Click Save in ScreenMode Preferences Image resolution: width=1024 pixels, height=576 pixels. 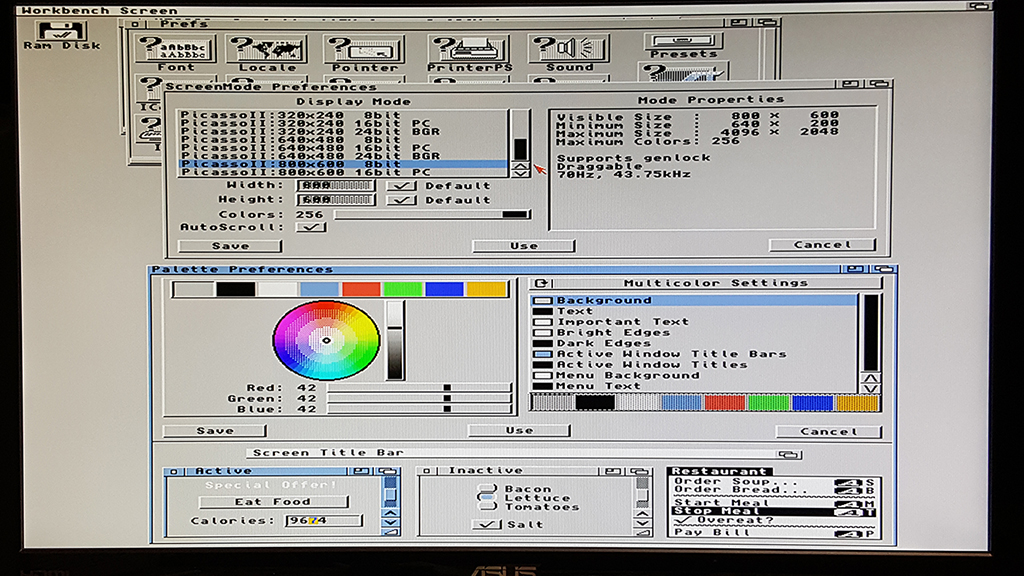tap(230, 246)
